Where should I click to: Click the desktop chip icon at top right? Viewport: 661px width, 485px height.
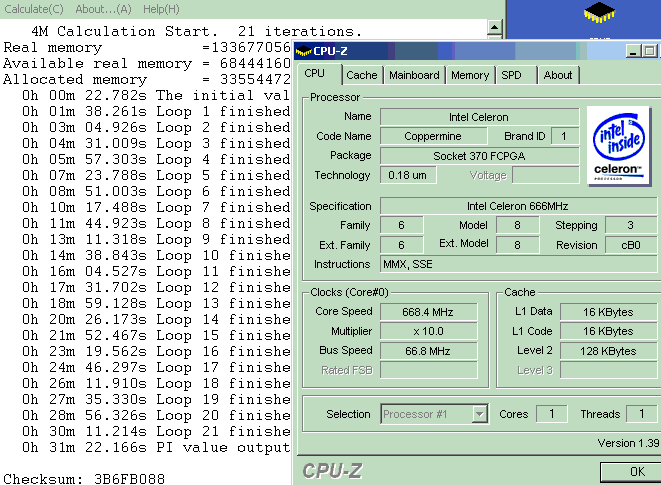pyautogui.click(x=599, y=12)
